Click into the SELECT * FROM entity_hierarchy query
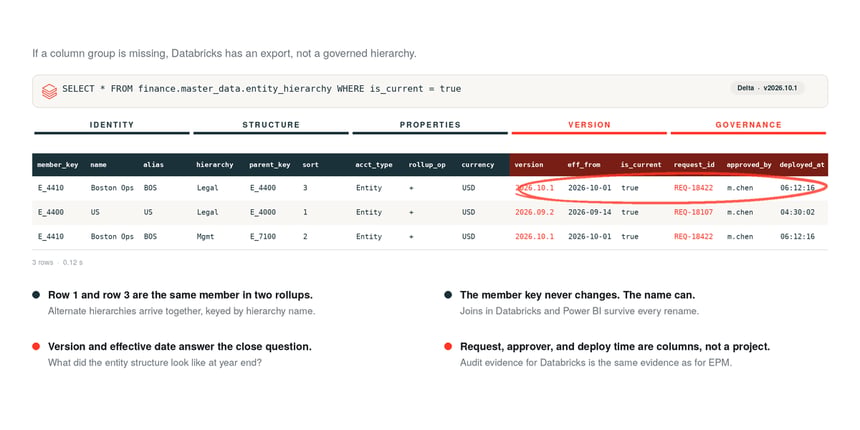 [x=261, y=89]
